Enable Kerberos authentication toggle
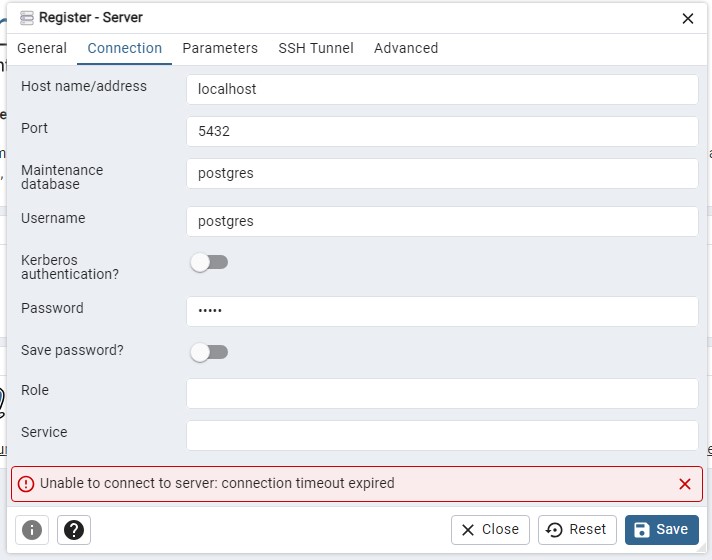Screen dimensions: 712x560 209,262
